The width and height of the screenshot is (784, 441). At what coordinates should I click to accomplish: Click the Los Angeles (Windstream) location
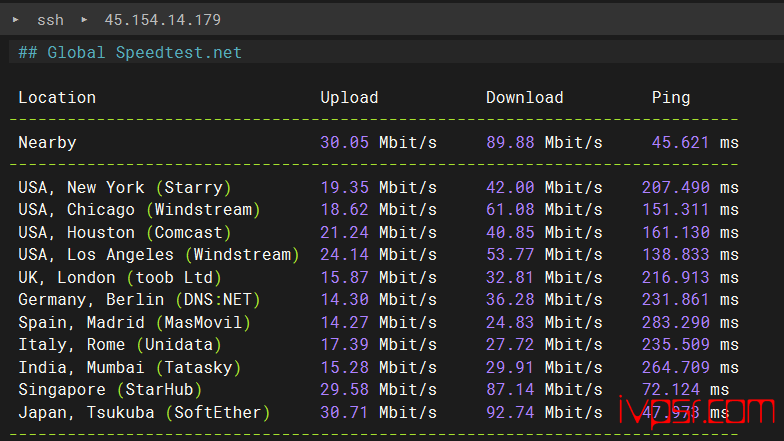(x=158, y=255)
